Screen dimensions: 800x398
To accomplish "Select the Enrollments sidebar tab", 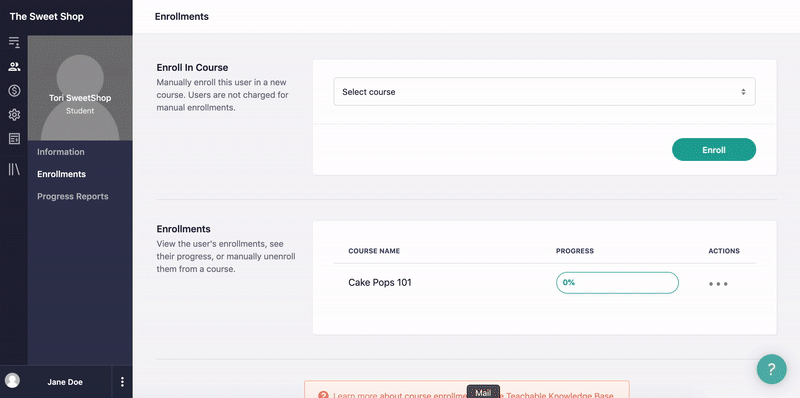I will (x=61, y=174).
